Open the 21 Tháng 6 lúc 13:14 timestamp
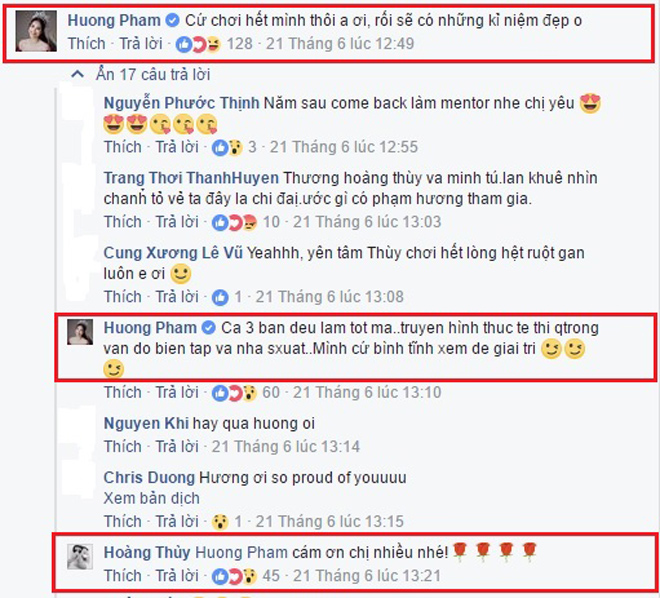The width and height of the screenshot is (660, 598). click(x=286, y=447)
